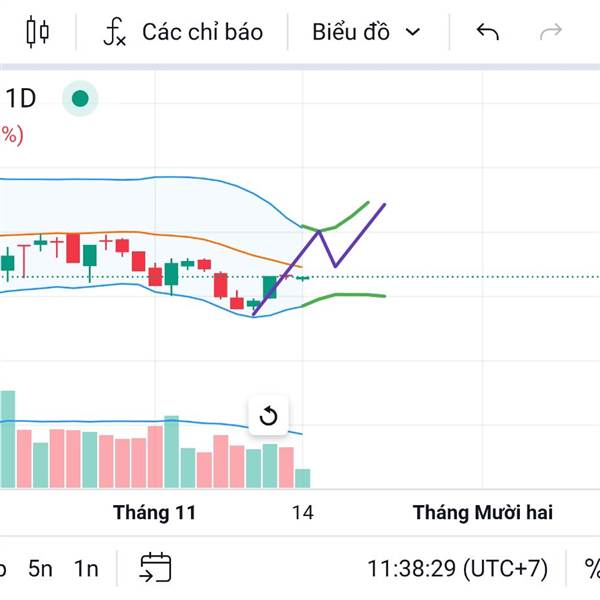Select the 5n time range
The image size is (600, 600).
coord(40,569)
